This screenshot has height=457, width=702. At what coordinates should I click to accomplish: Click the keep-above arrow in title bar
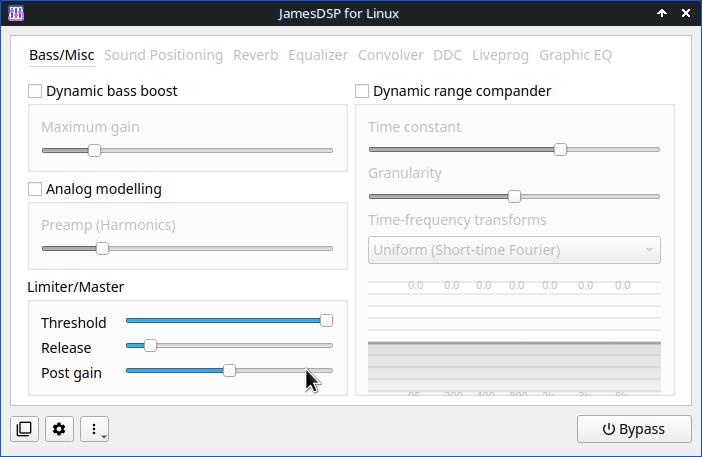(x=662, y=14)
